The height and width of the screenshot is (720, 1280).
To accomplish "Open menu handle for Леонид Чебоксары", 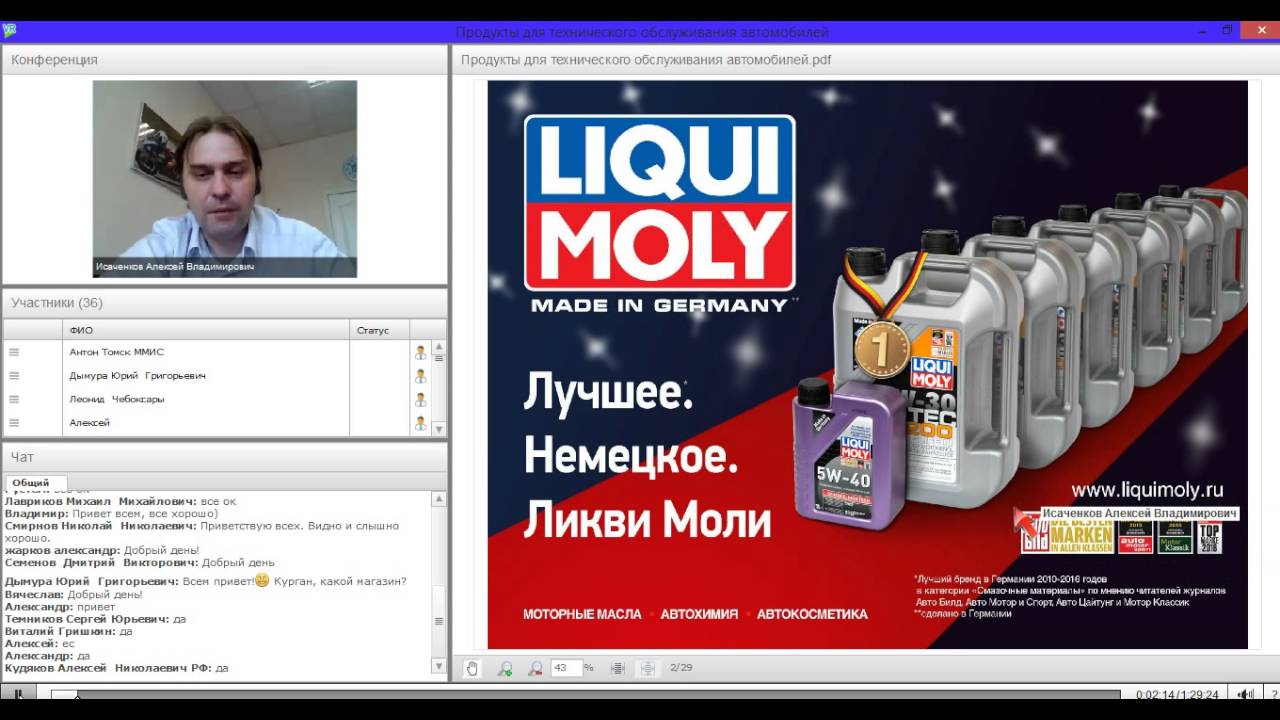I will [14, 399].
